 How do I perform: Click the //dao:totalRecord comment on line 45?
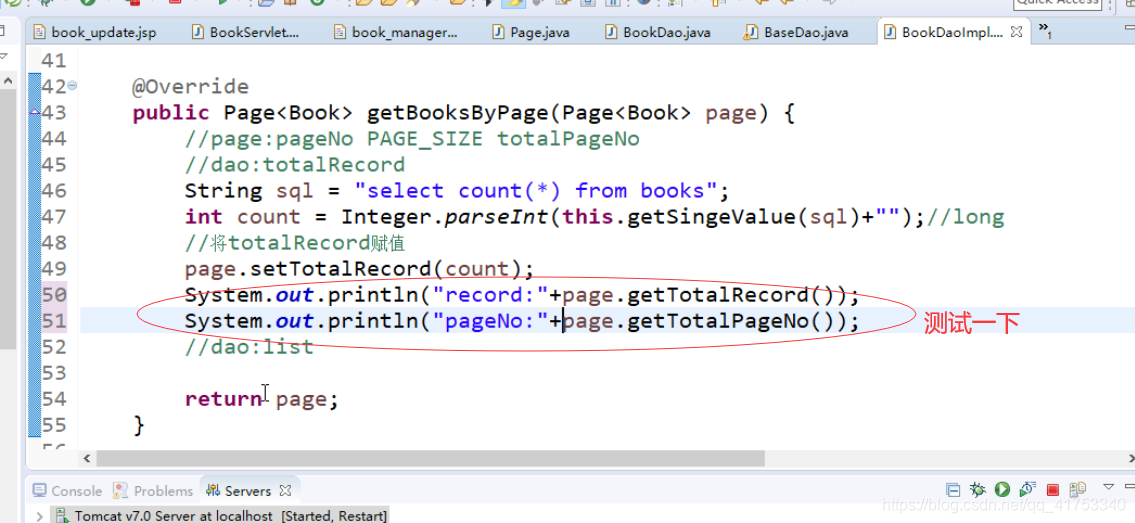295,165
